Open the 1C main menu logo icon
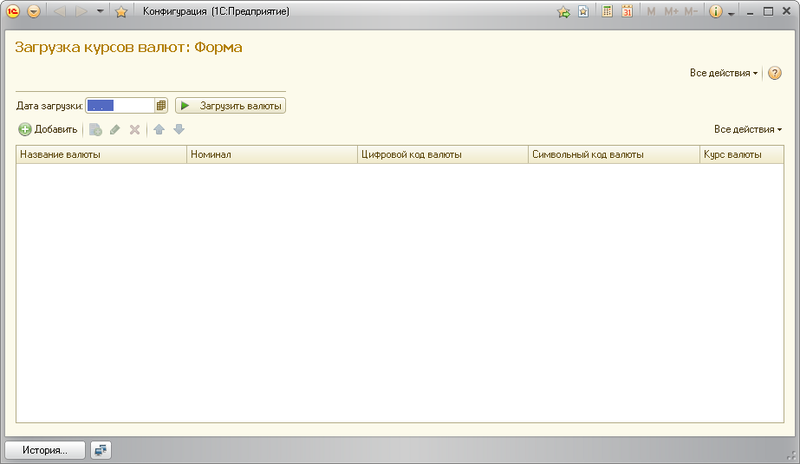This screenshot has height=464, width=800. coord(13,11)
